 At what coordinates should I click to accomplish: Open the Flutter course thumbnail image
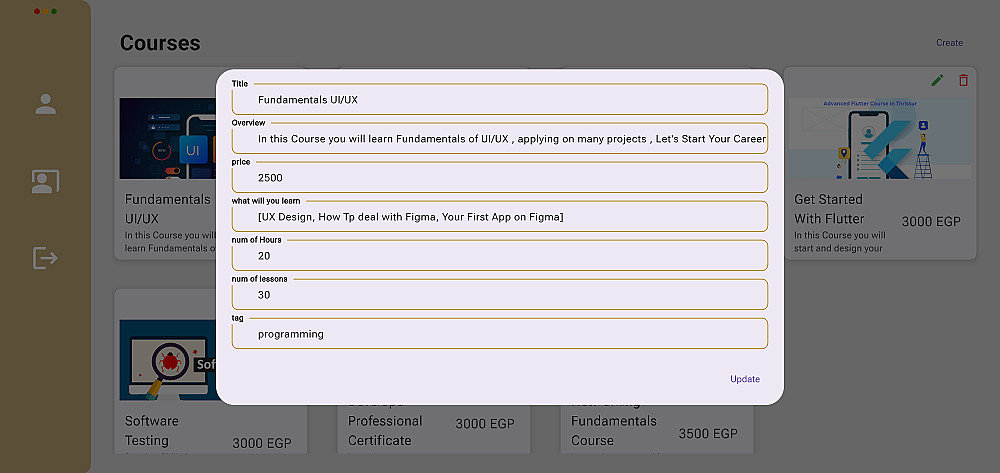878,138
